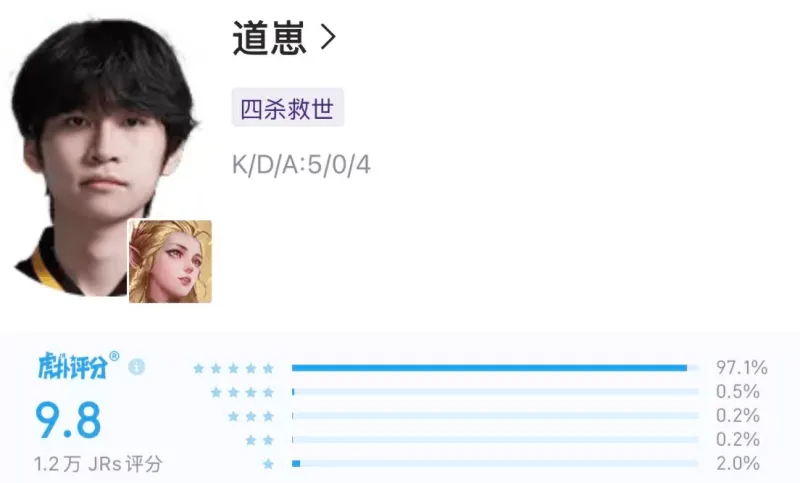Viewport: 800px width, 483px height.
Task: Click the info icon beside 虎扑评分
Action: (136, 367)
